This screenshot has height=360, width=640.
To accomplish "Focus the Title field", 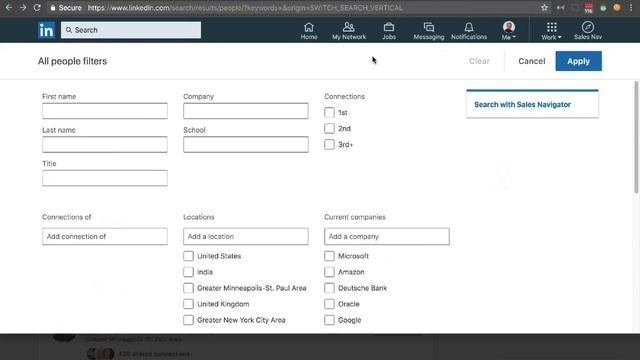I will 105,178.
